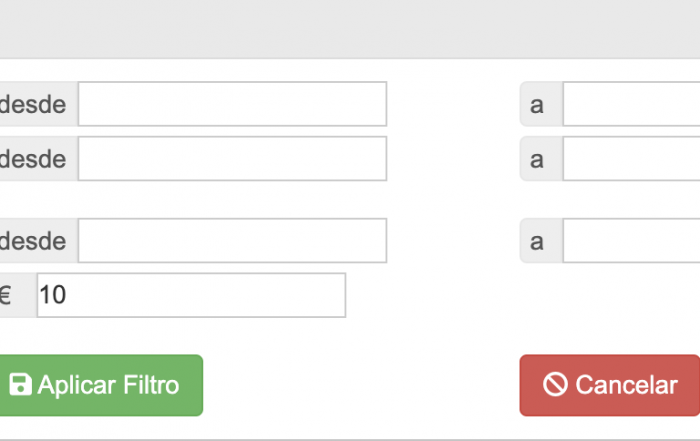The image size is (700, 441).
Task: Click the € symbol addon label
Action: 8,296
